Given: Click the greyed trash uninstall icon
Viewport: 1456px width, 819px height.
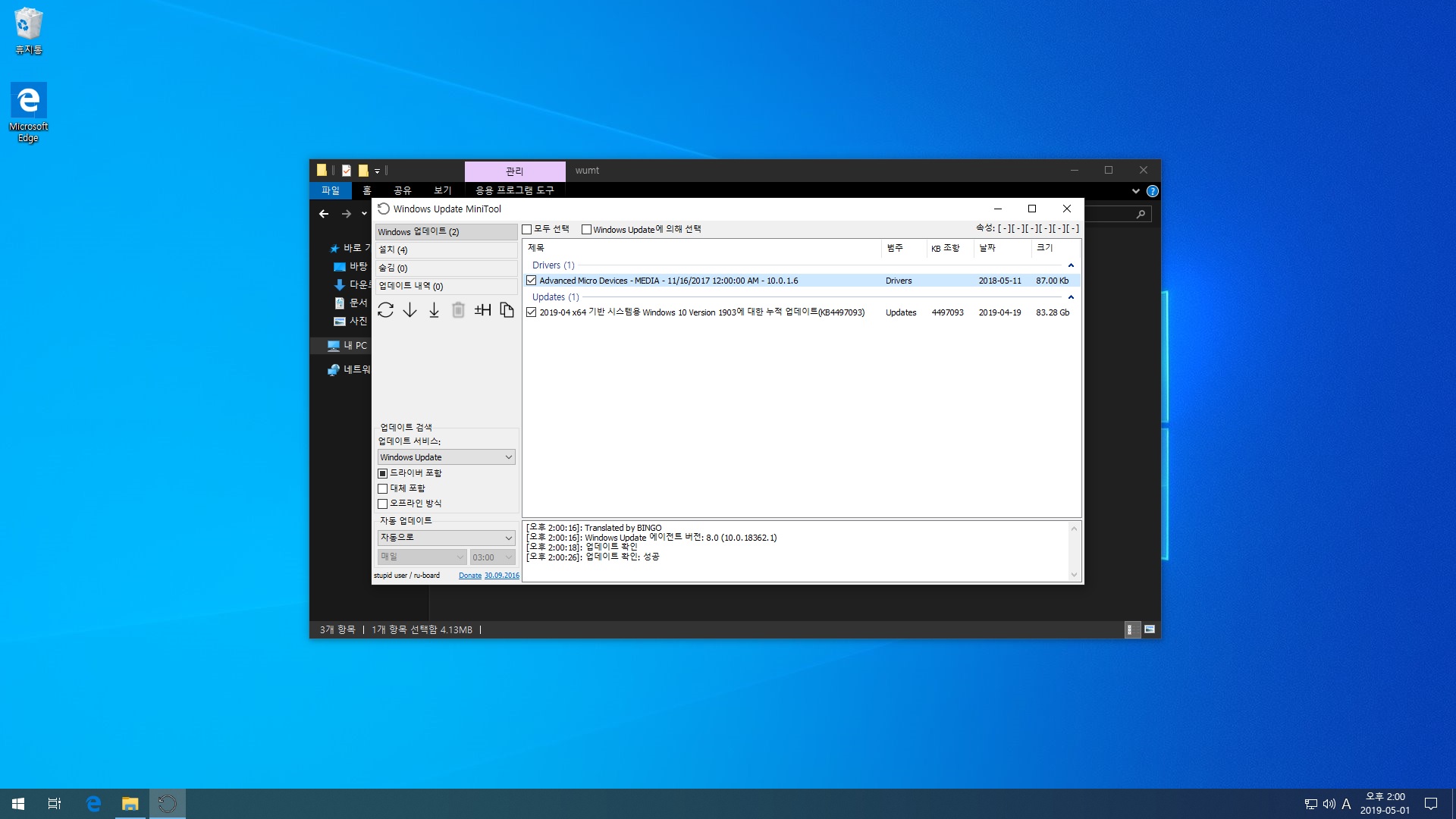Looking at the screenshot, I should click(458, 310).
